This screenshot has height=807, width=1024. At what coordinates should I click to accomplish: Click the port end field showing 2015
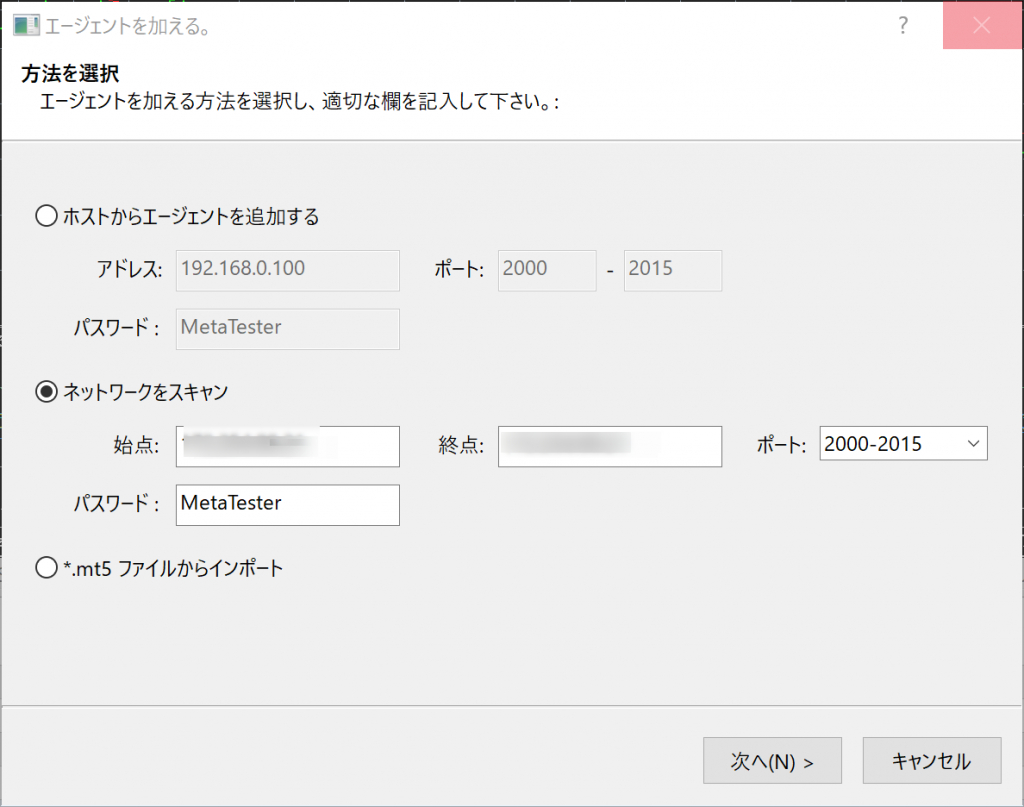pos(672,270)
